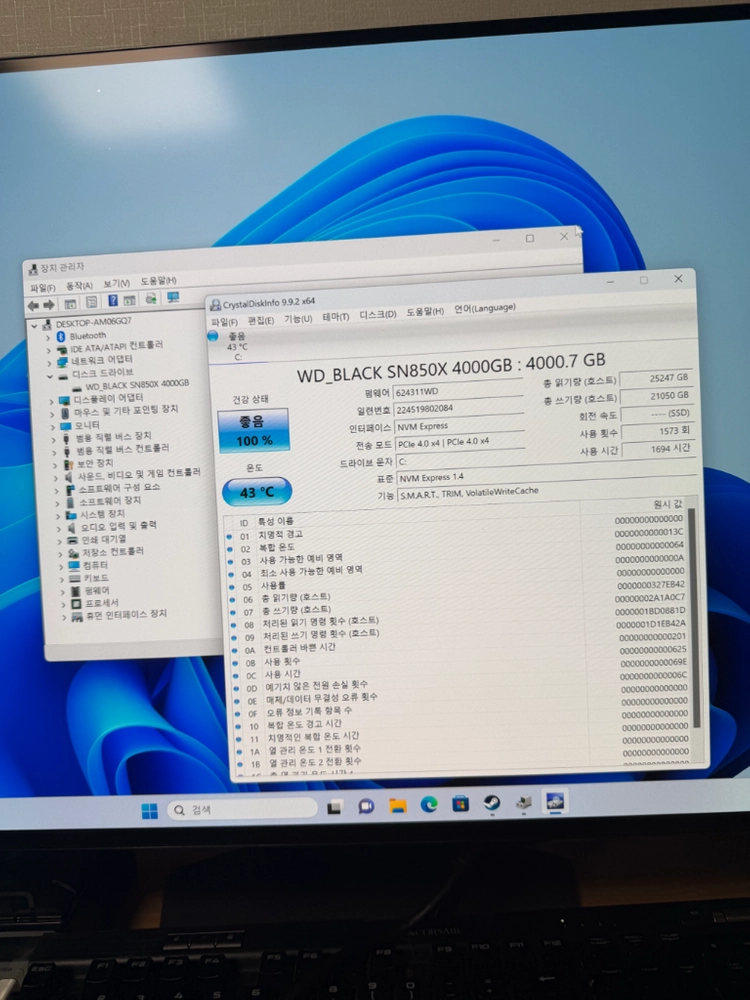Viewport: 750px width, 1000px height.
Task: Click the Update driver icon in Device Manager toolbar
Action: pos(151,298)
